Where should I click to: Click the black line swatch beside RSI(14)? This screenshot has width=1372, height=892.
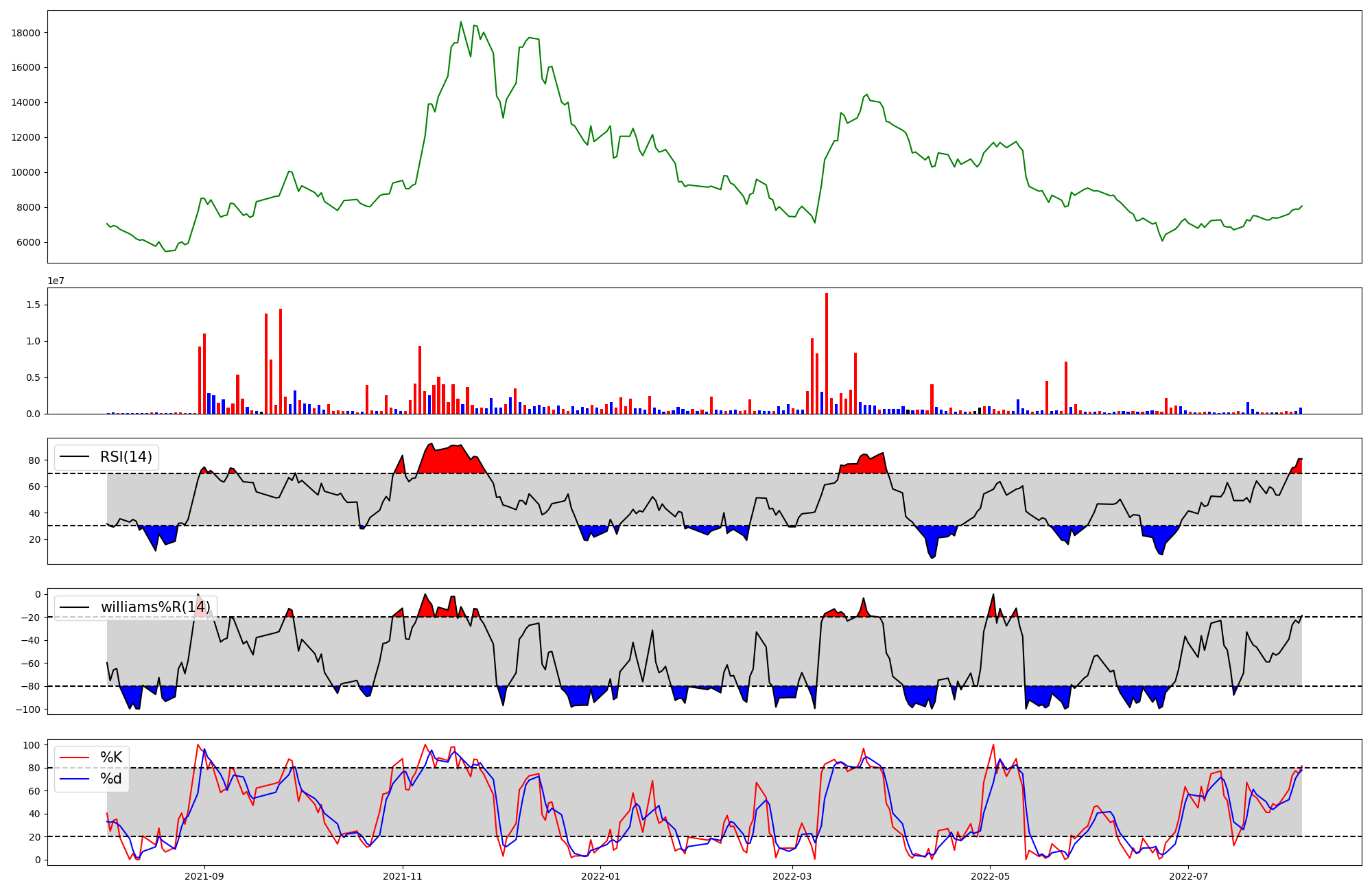tap(75, 457)
